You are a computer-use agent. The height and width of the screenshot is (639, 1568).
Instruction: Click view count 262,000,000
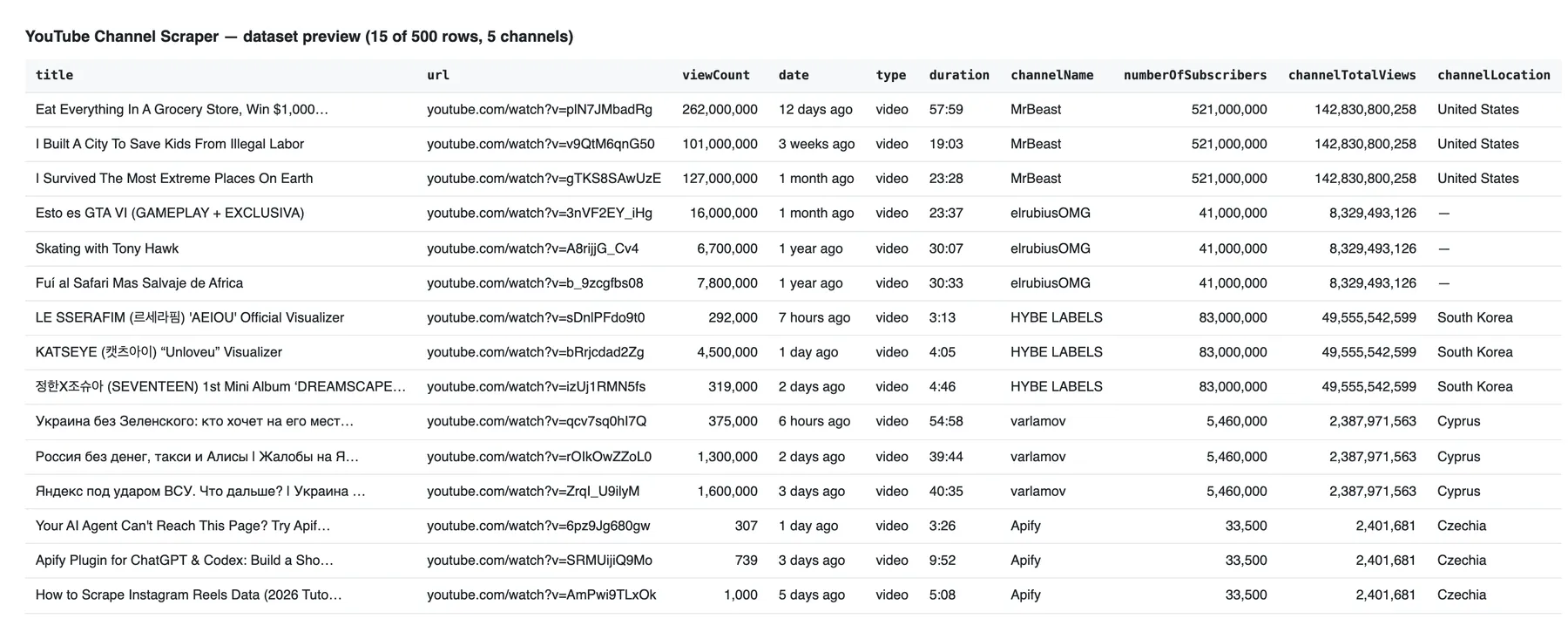pyautogui.click(x=720, y=109)
